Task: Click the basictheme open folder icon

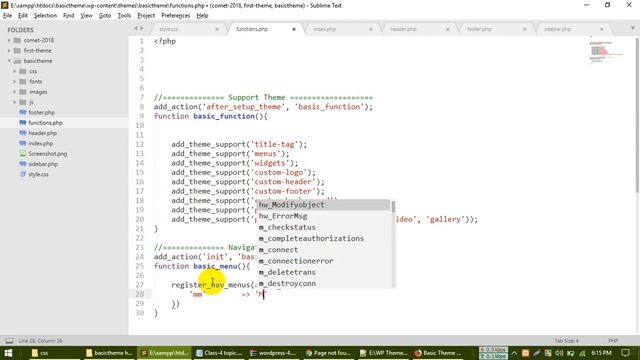Action: click(17, 61)
